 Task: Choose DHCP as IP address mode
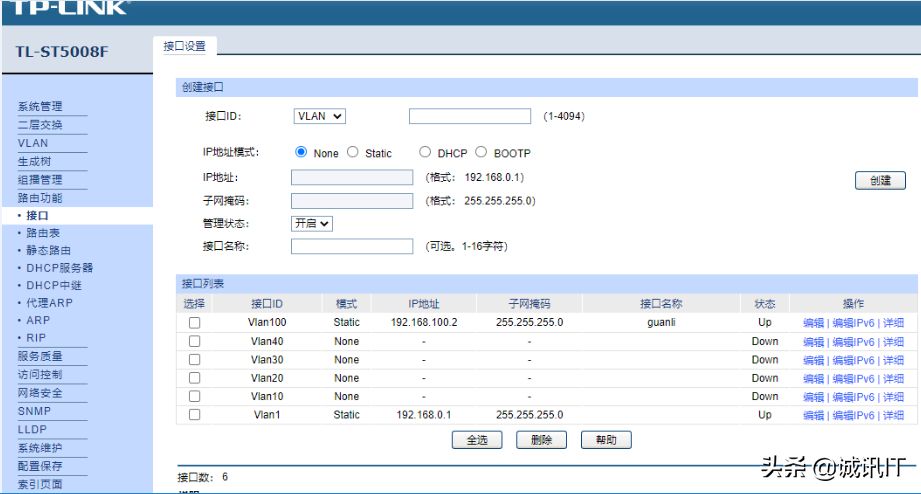[x=425, y=153]
